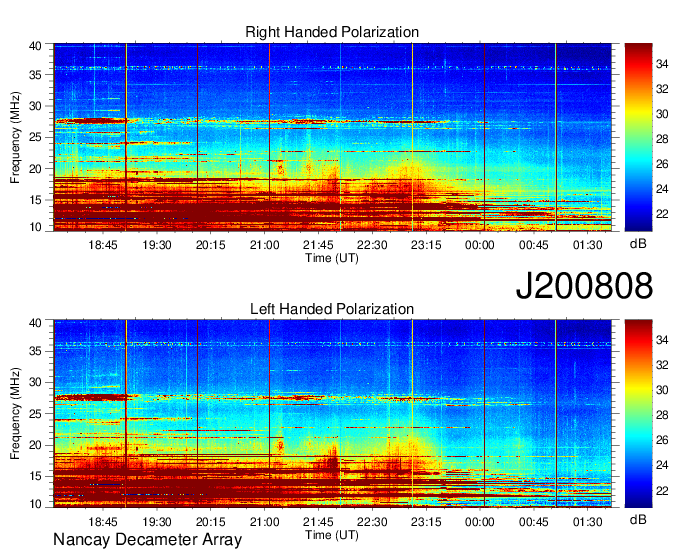Click "Time (UT)" under the Left Handed plot
680x552 pixels.
tap(332, 535)
